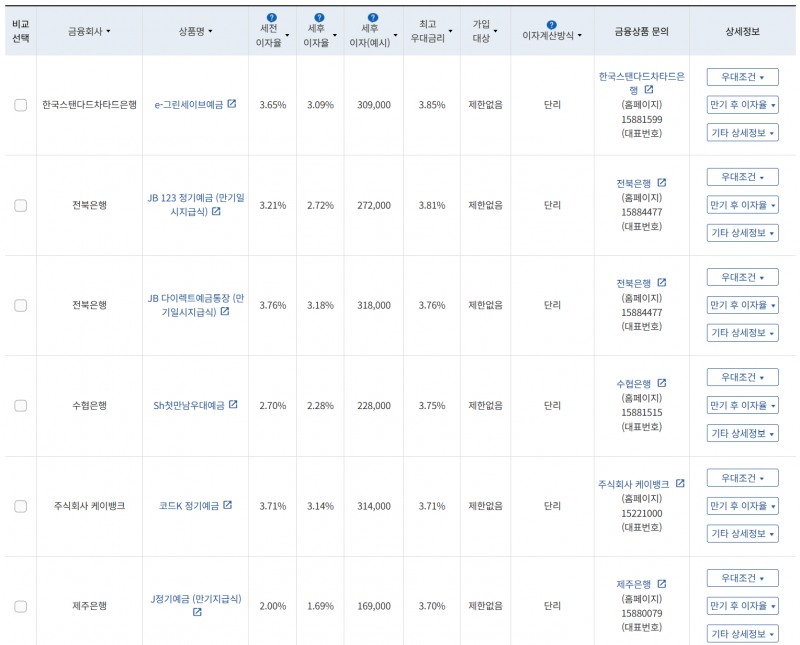Expand 우대조건 for JB 123 정기예금 row
800x645 pixels.
click(742, 177)
